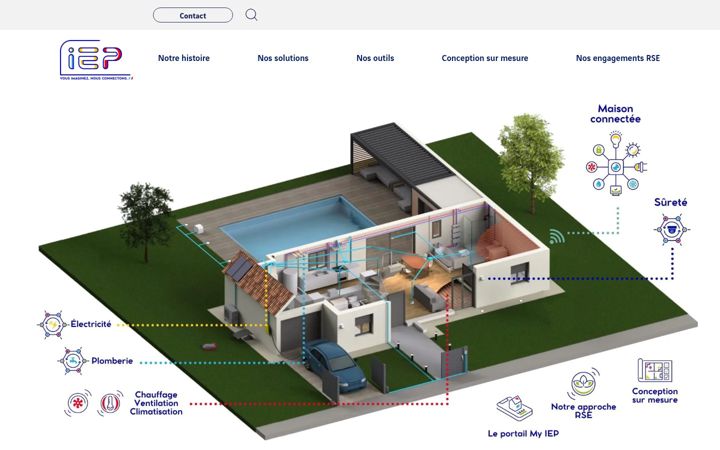Open the Nos engagements RSE menu

click(x=618, y=58)
